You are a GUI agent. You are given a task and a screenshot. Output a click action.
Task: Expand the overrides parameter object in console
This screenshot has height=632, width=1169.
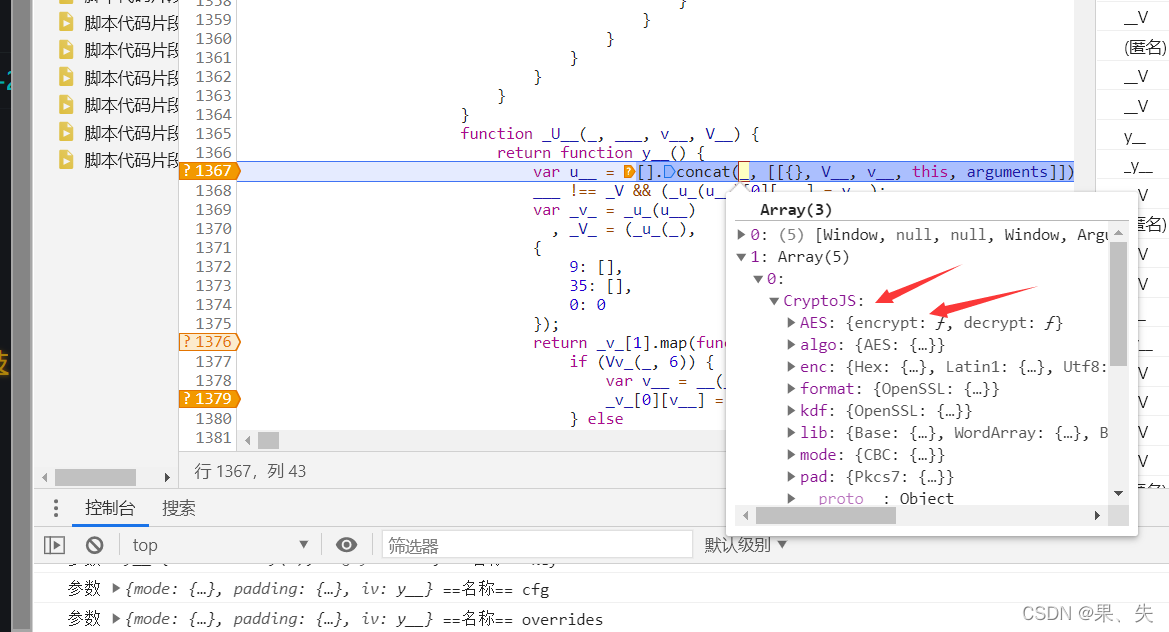tap(116, 619)
